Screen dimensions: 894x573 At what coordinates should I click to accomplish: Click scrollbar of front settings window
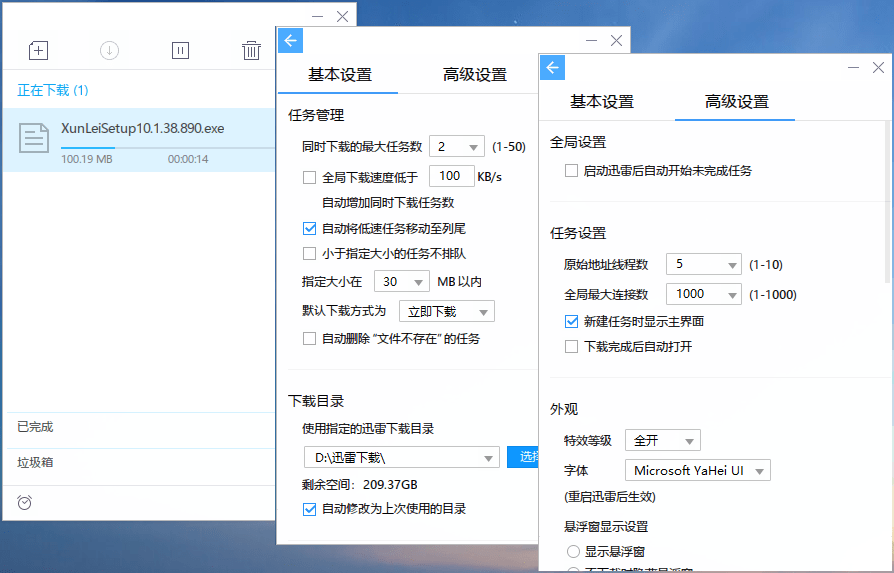(888, 202)
